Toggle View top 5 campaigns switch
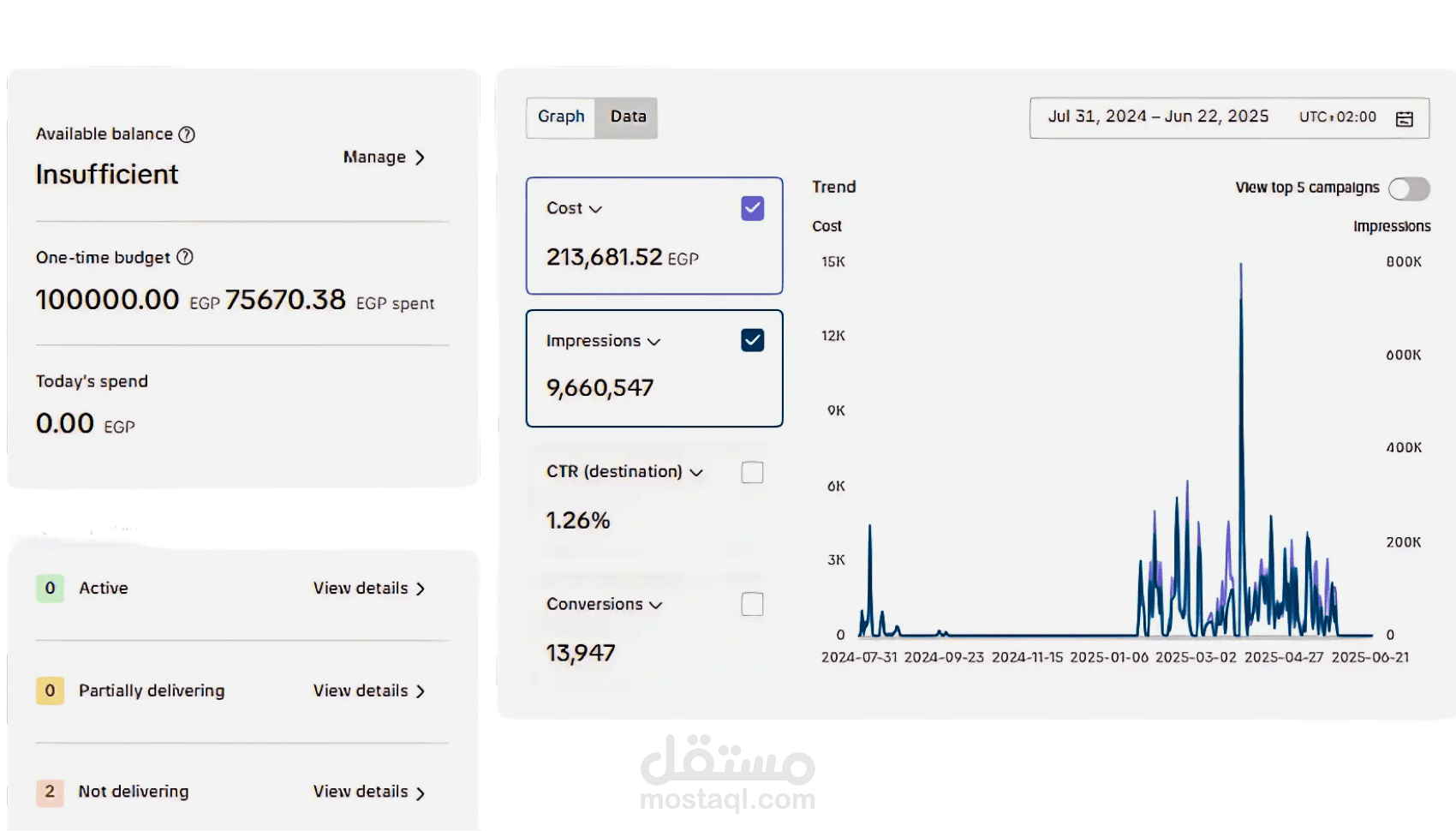Image resolution: width=1456 pixels, height=831 pixels. pyautogui.click(x=1409, y=188)
